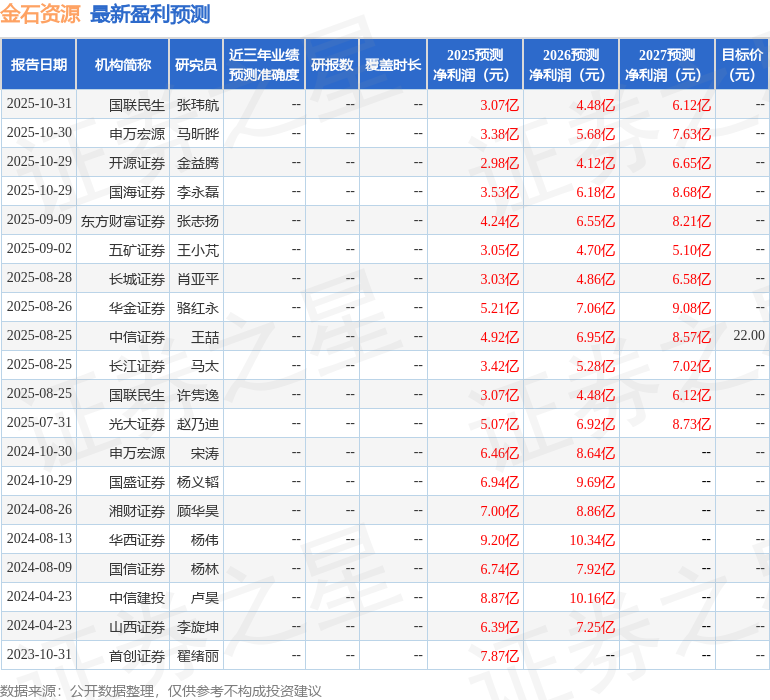The height and width of the screenshot is (700, 770).
Task: Click the 研究员 column header
Action: point(196,65)
